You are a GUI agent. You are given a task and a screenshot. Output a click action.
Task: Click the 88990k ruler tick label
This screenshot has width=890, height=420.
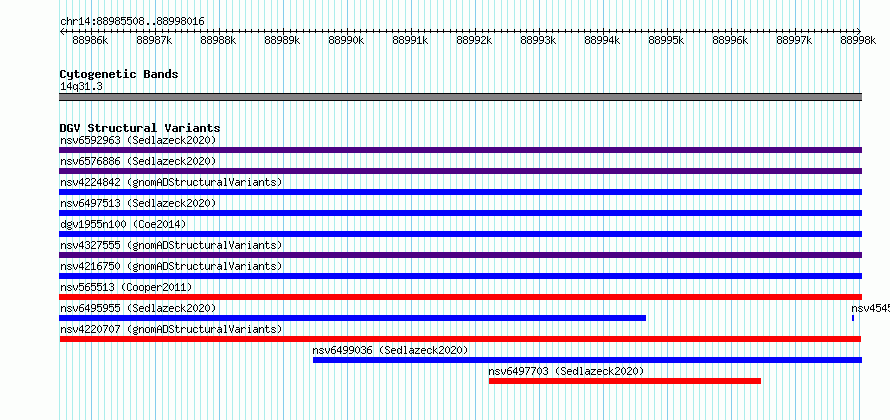(346, 40)
